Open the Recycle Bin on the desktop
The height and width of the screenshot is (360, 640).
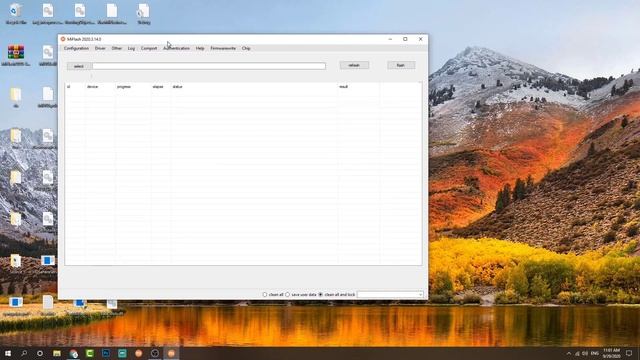point(16,14)
